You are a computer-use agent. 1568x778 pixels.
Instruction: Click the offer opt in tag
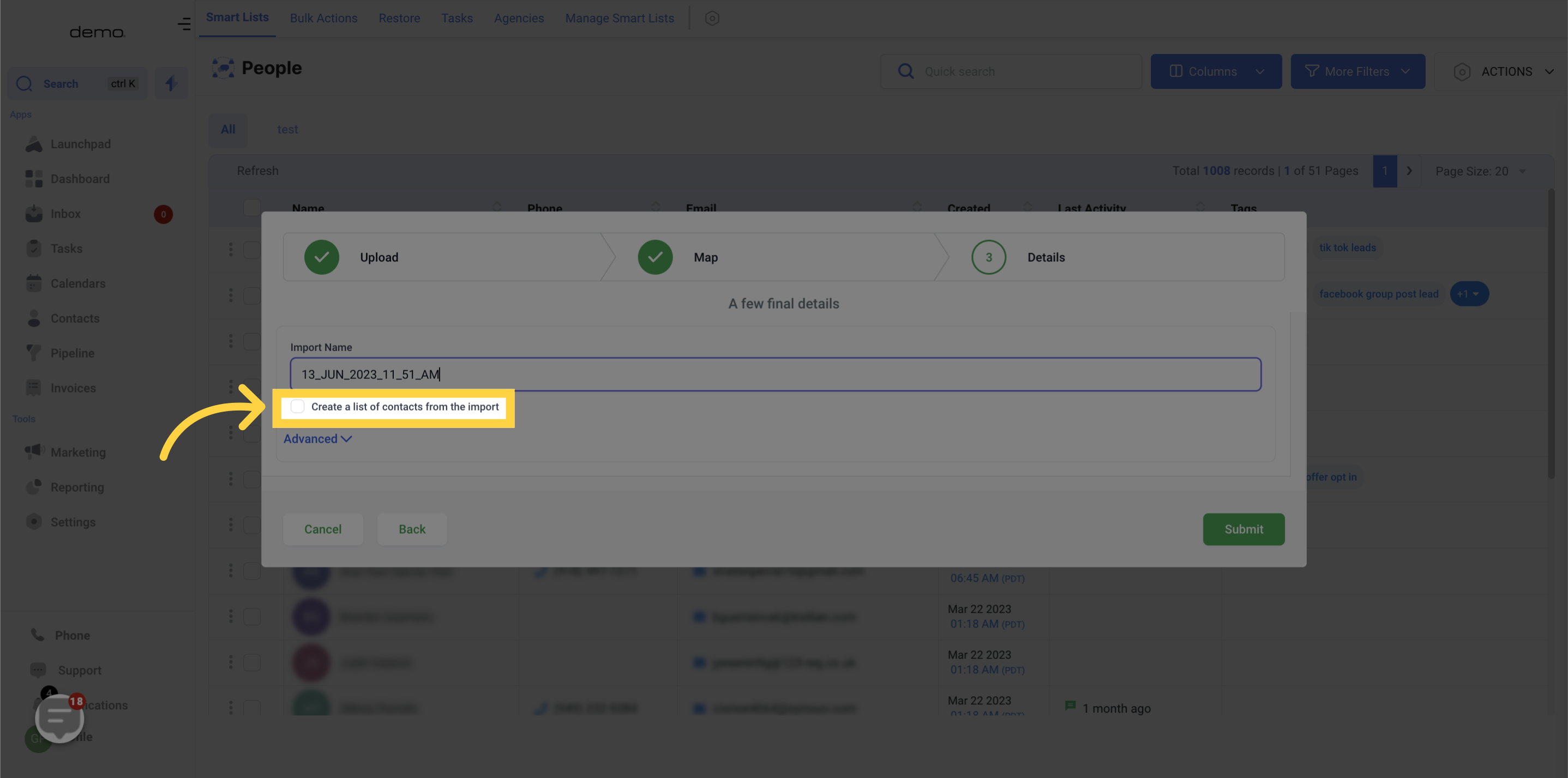coord(1331,477)
